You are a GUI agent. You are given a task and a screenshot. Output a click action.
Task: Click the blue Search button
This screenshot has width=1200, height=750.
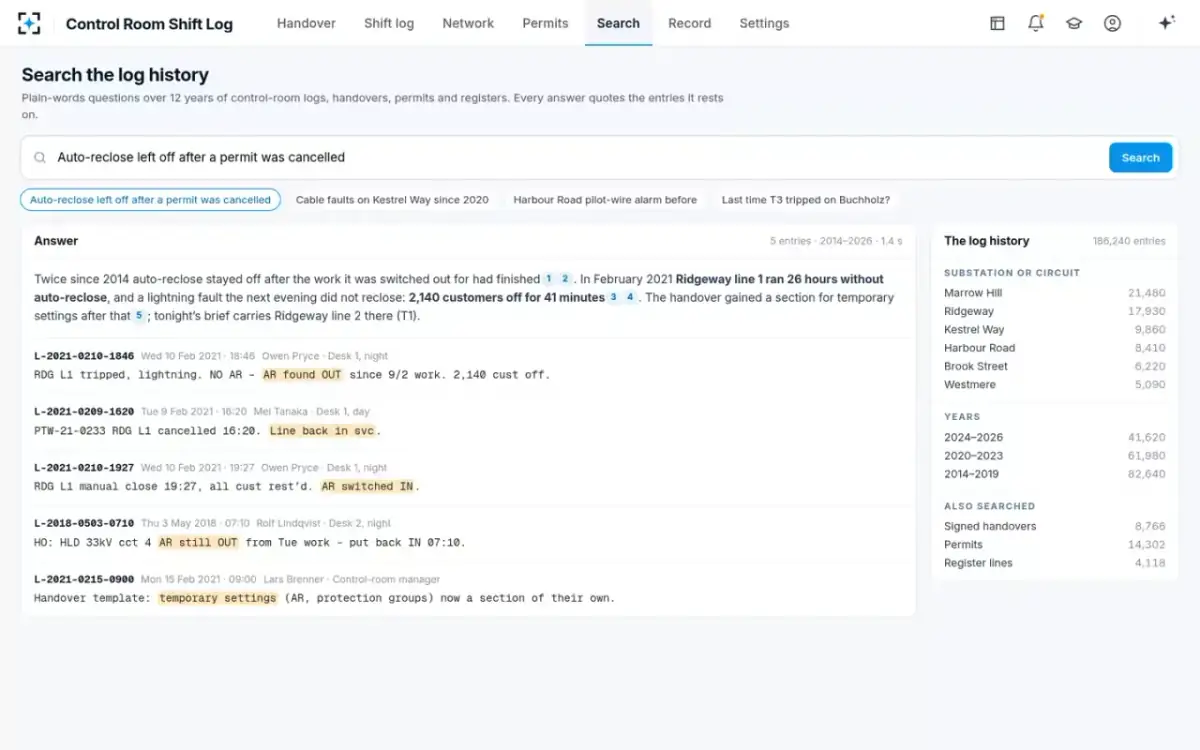(1140, 158)
